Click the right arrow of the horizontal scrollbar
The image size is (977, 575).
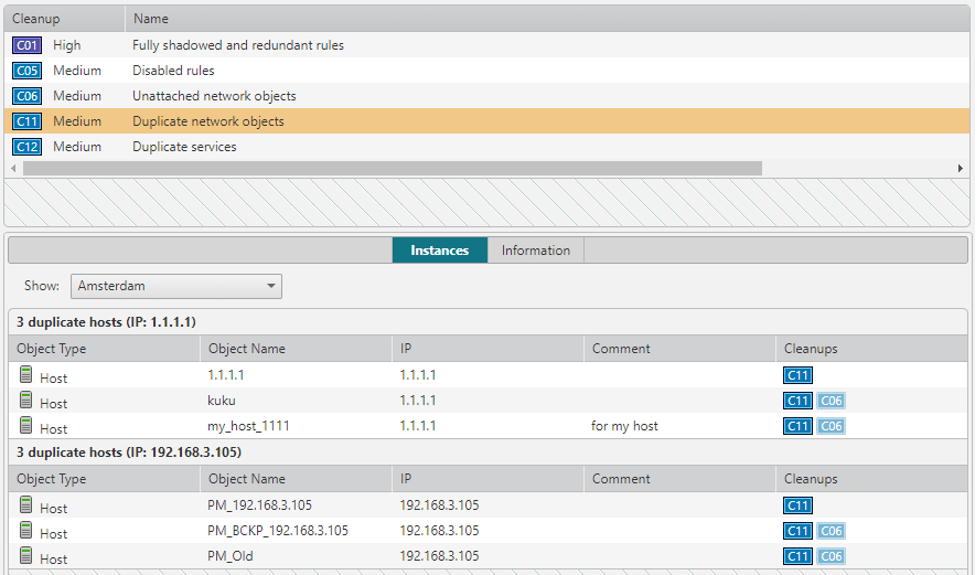(960, 168)
